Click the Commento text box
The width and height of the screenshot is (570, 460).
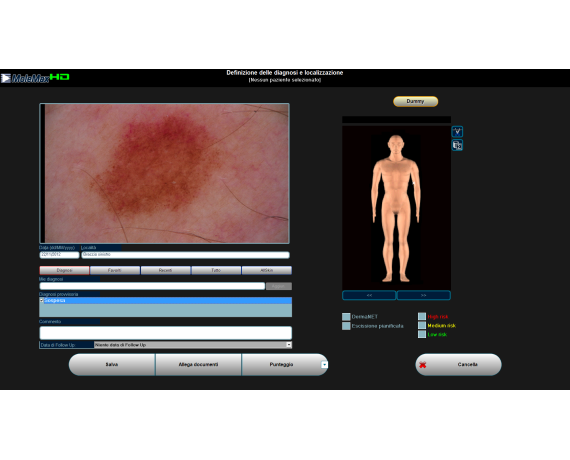[x=165, y=333]
